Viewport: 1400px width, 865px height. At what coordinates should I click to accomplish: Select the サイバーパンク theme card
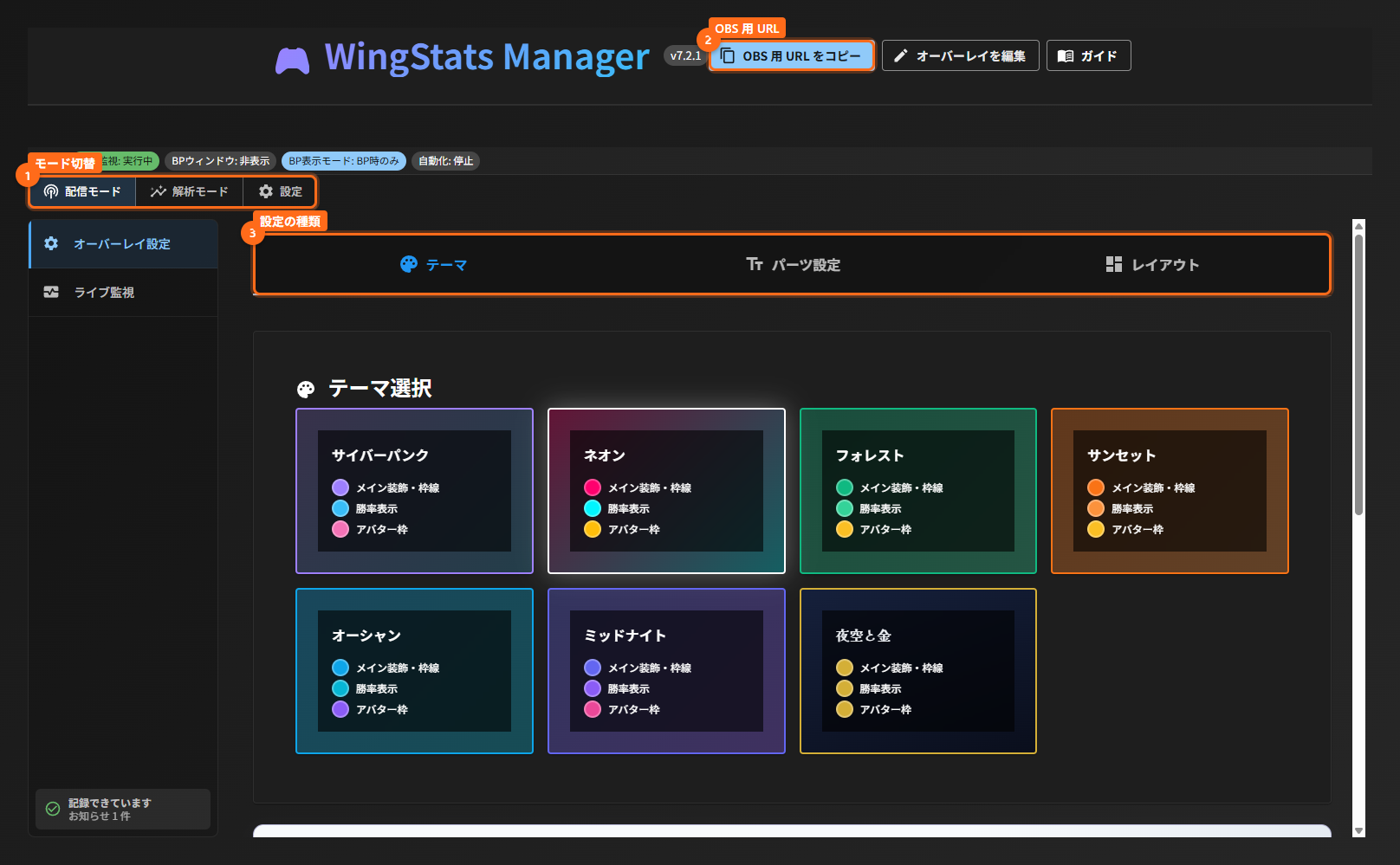click(x=414, y=491)
